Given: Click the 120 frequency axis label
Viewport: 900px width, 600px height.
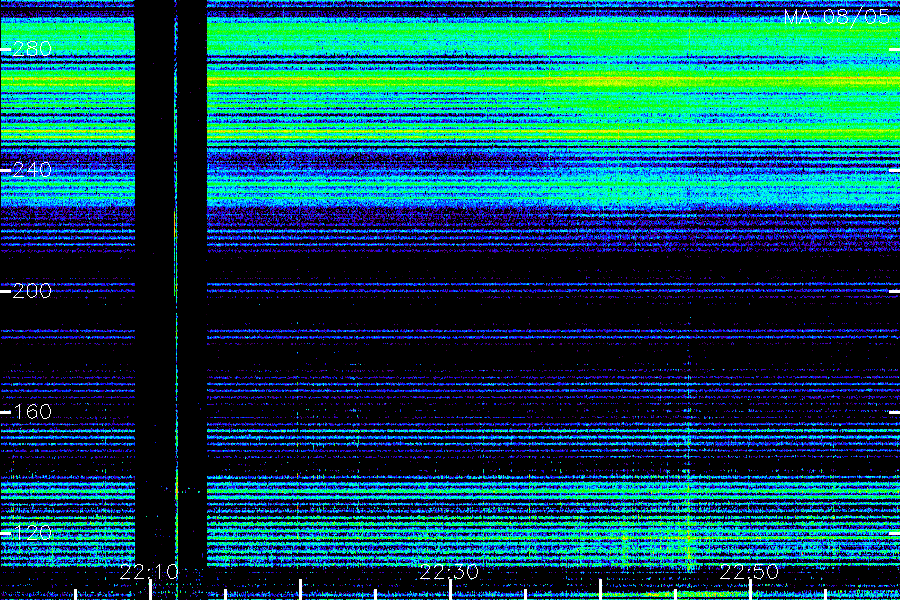Looking at the screenshot, I should (32, 533).
